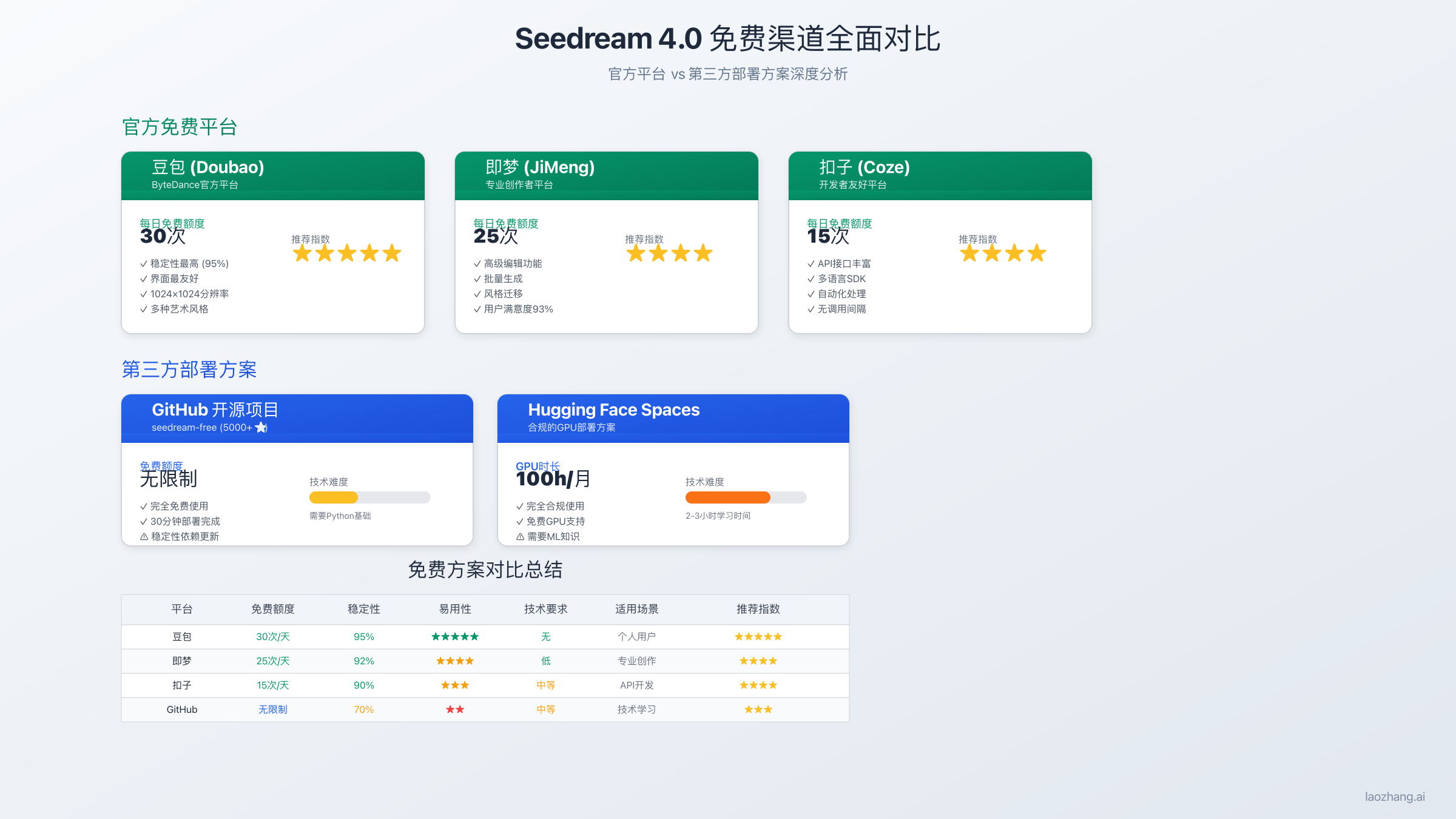Click the two red stars in the GitHub row

pyautogui.click(x=455, y=709)
